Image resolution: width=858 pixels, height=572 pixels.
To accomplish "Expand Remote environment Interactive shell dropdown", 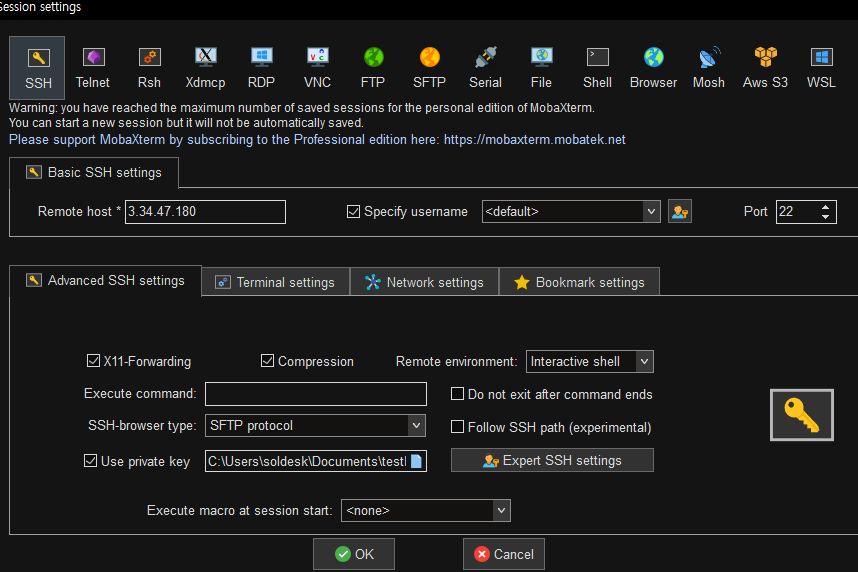I will pos(644,361).
